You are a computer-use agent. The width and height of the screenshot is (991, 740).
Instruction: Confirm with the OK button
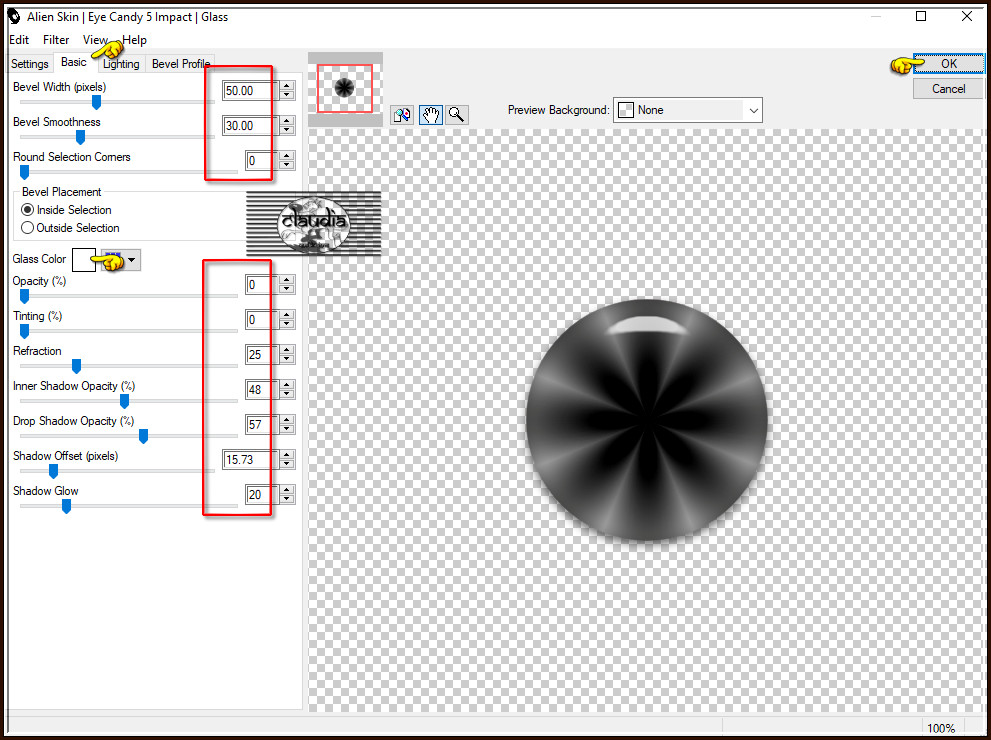click(x=949, y=63)
